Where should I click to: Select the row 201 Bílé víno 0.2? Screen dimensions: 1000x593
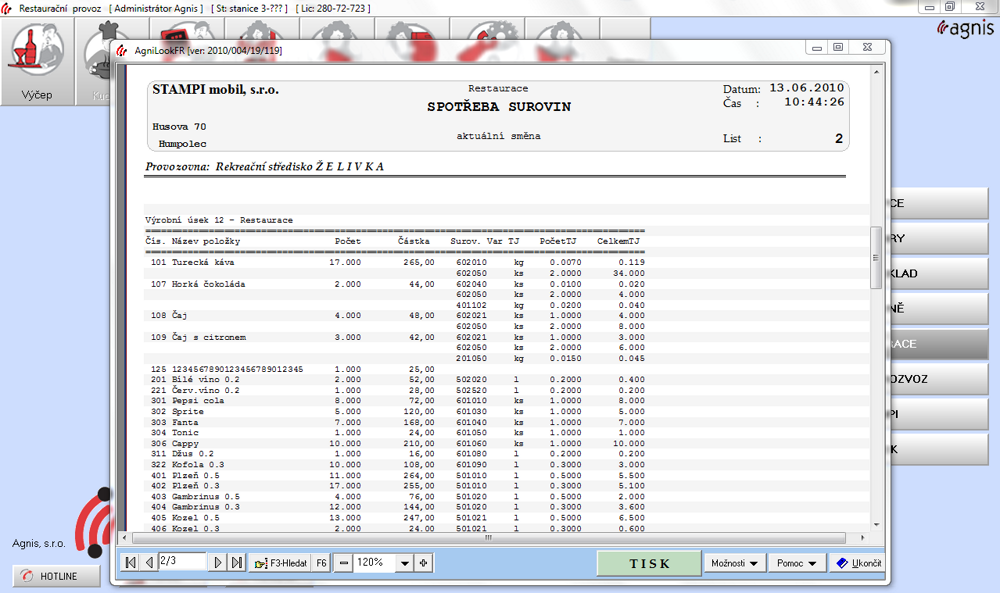point(395,379)
